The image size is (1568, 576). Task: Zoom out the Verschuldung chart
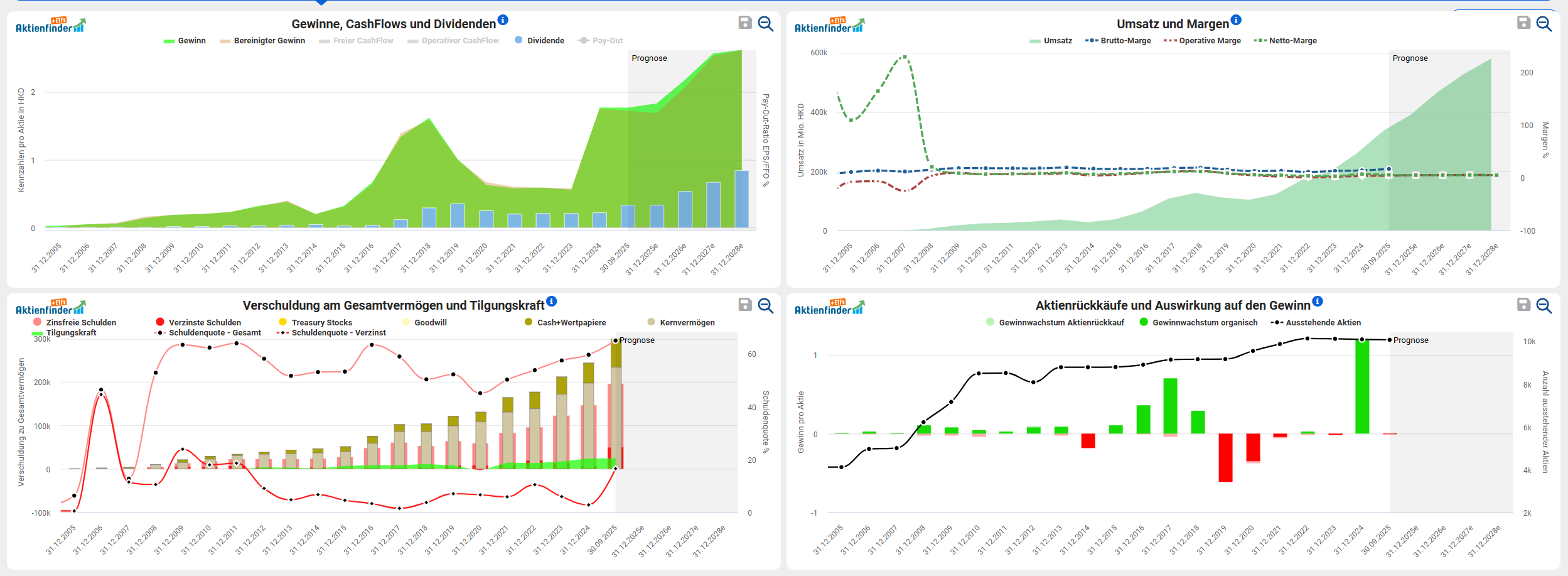tap(766, 305)
